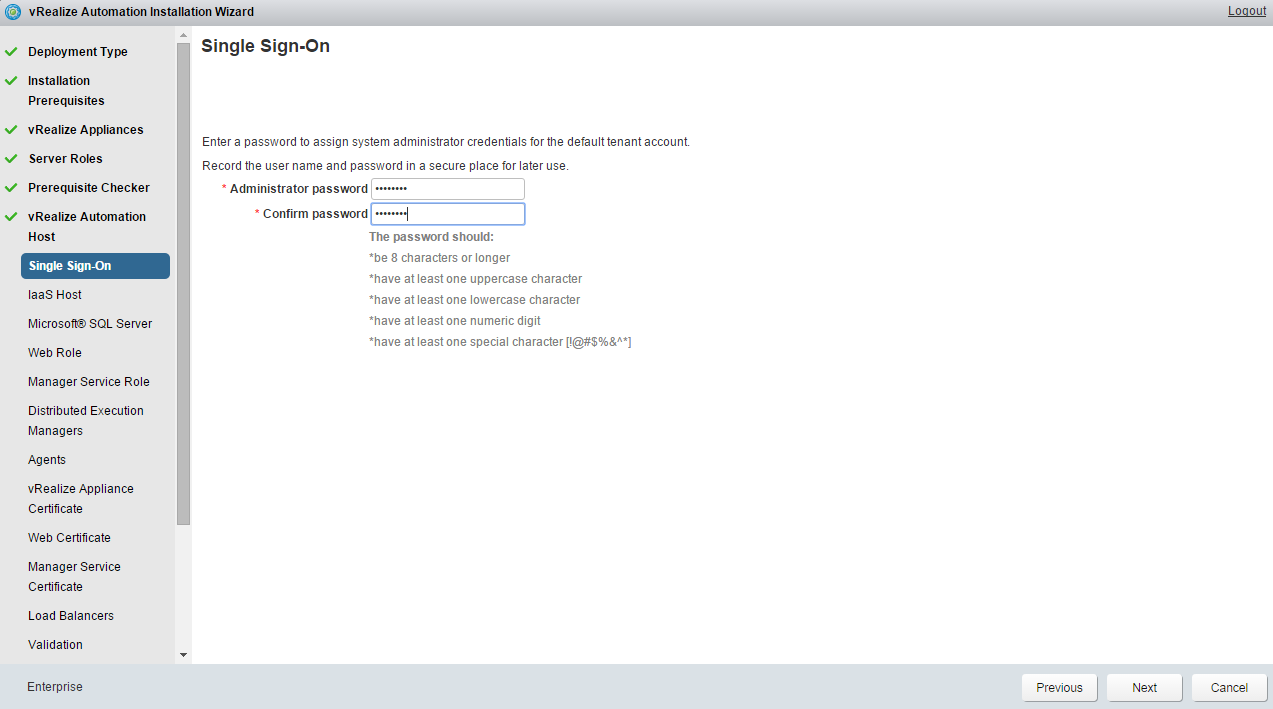Viewport: 1273px width, 709px height.
Task: Click the sidebar vertical scrollbar thumb
Action: click(x=183, y=284)
